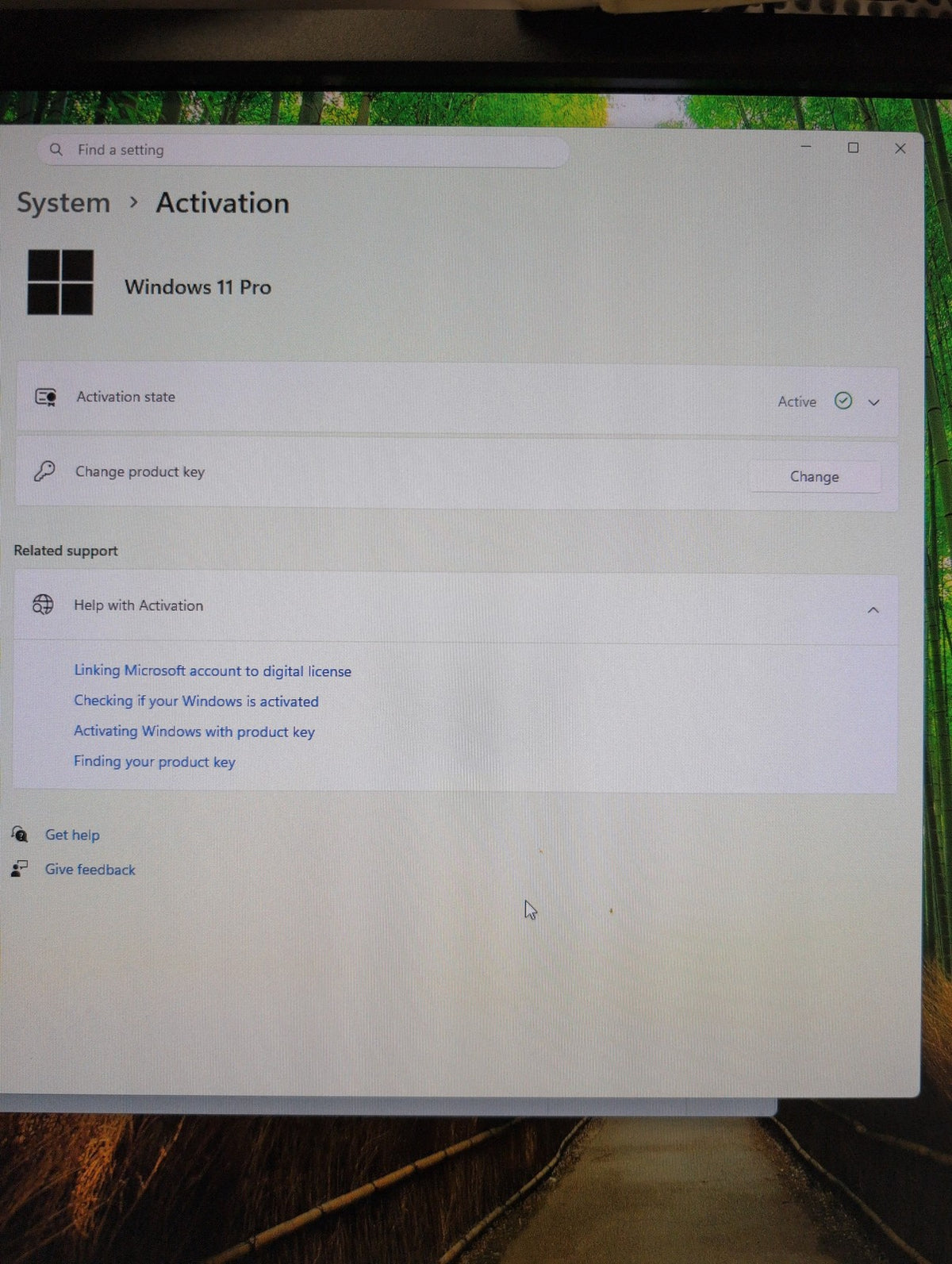Open Linking Microsoft account to digital license
Screen dimensions: 952x1264
click(x=213, y=670)
